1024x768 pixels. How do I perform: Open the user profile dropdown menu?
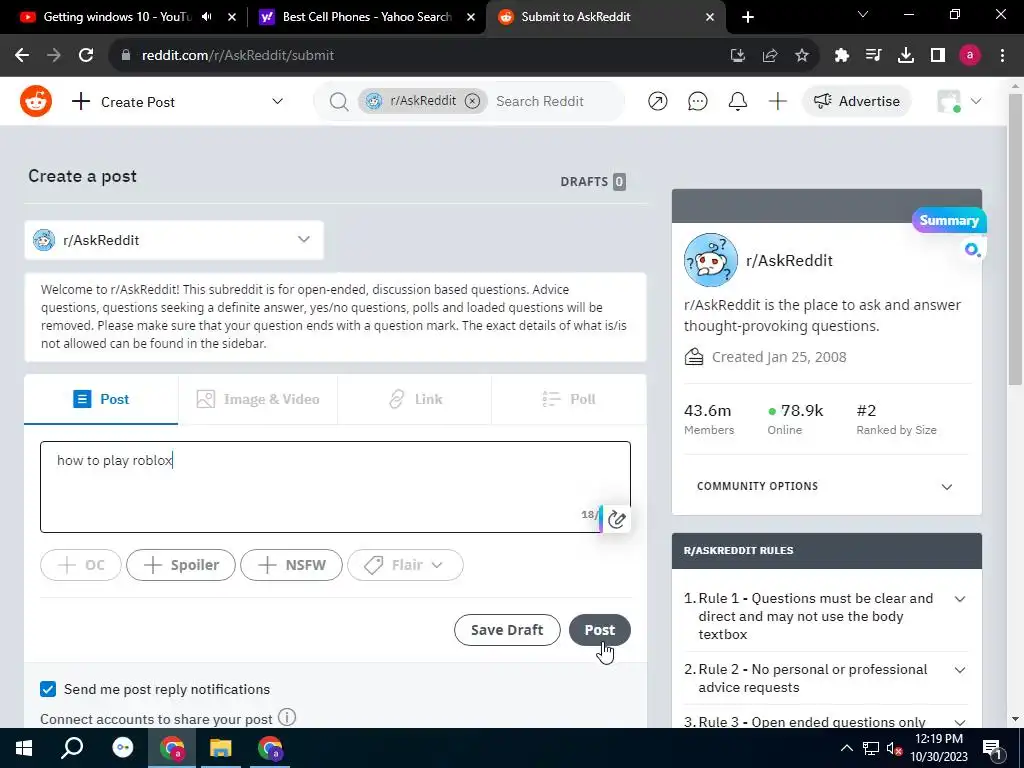pyautogui.click(x=959, y=101)
